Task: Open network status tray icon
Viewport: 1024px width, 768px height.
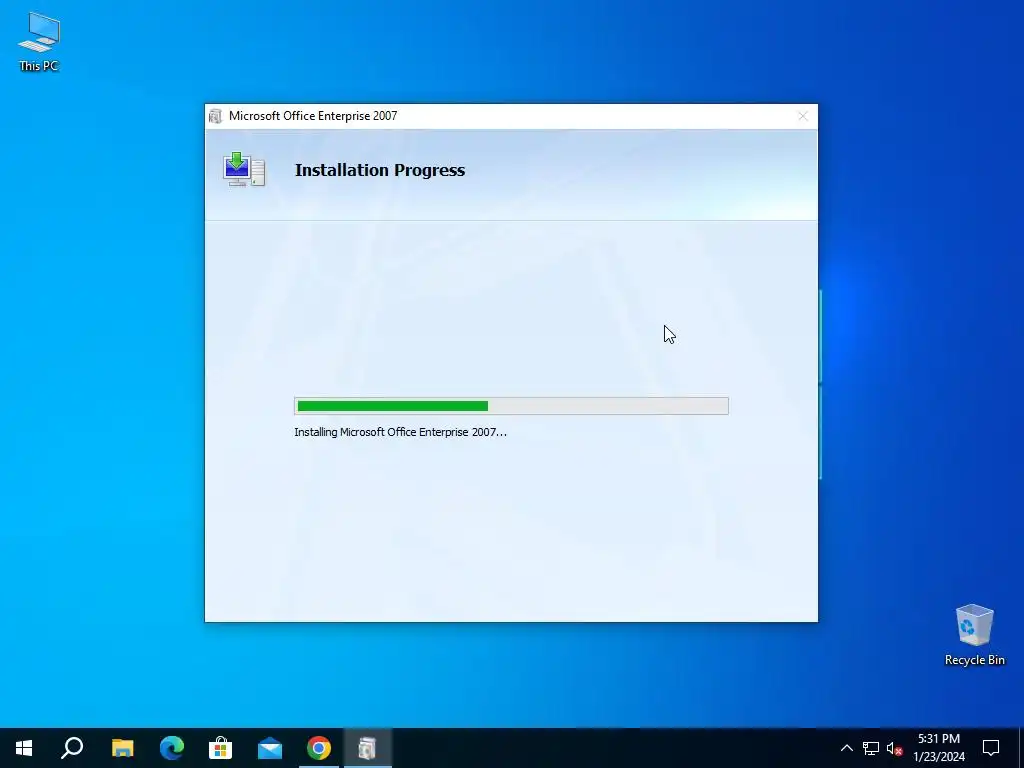Action: (871, 748)
